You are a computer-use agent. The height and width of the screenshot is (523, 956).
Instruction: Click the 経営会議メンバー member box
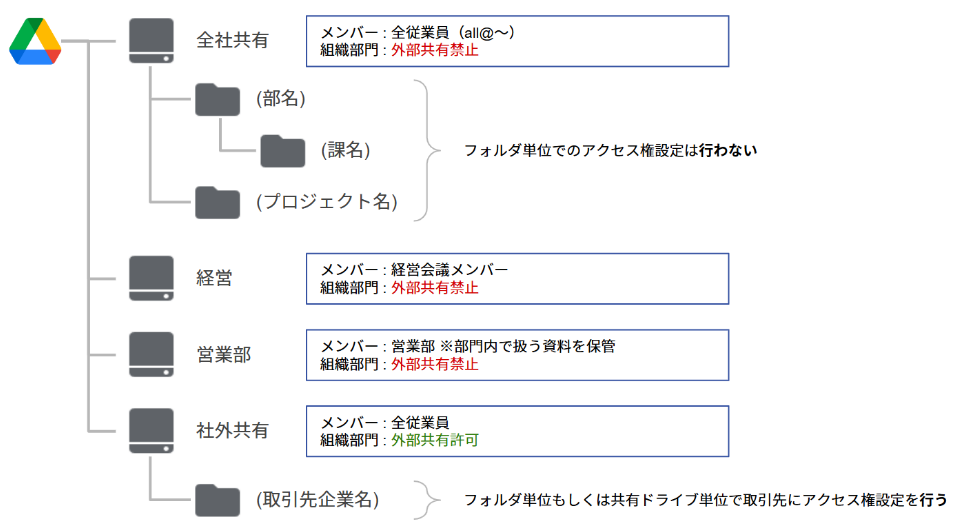click(x=518, y=279)
